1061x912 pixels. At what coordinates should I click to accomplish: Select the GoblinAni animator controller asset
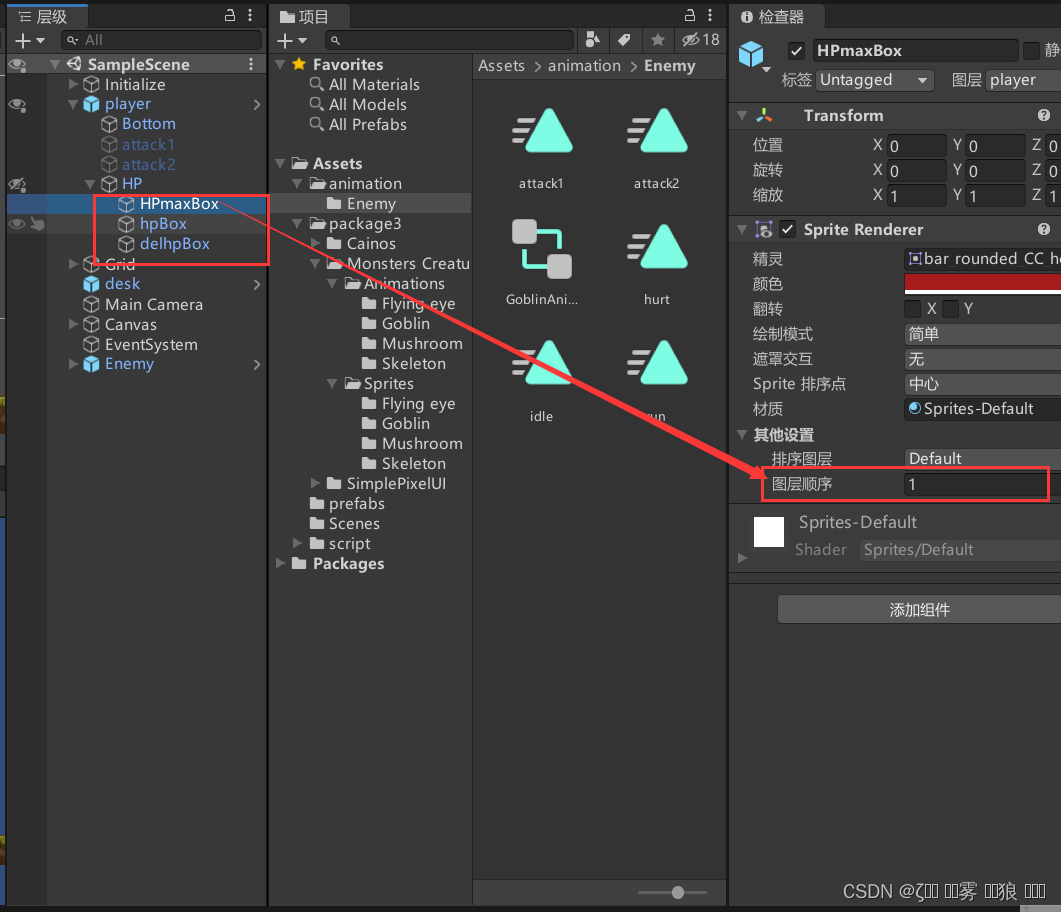pos(541,263)
